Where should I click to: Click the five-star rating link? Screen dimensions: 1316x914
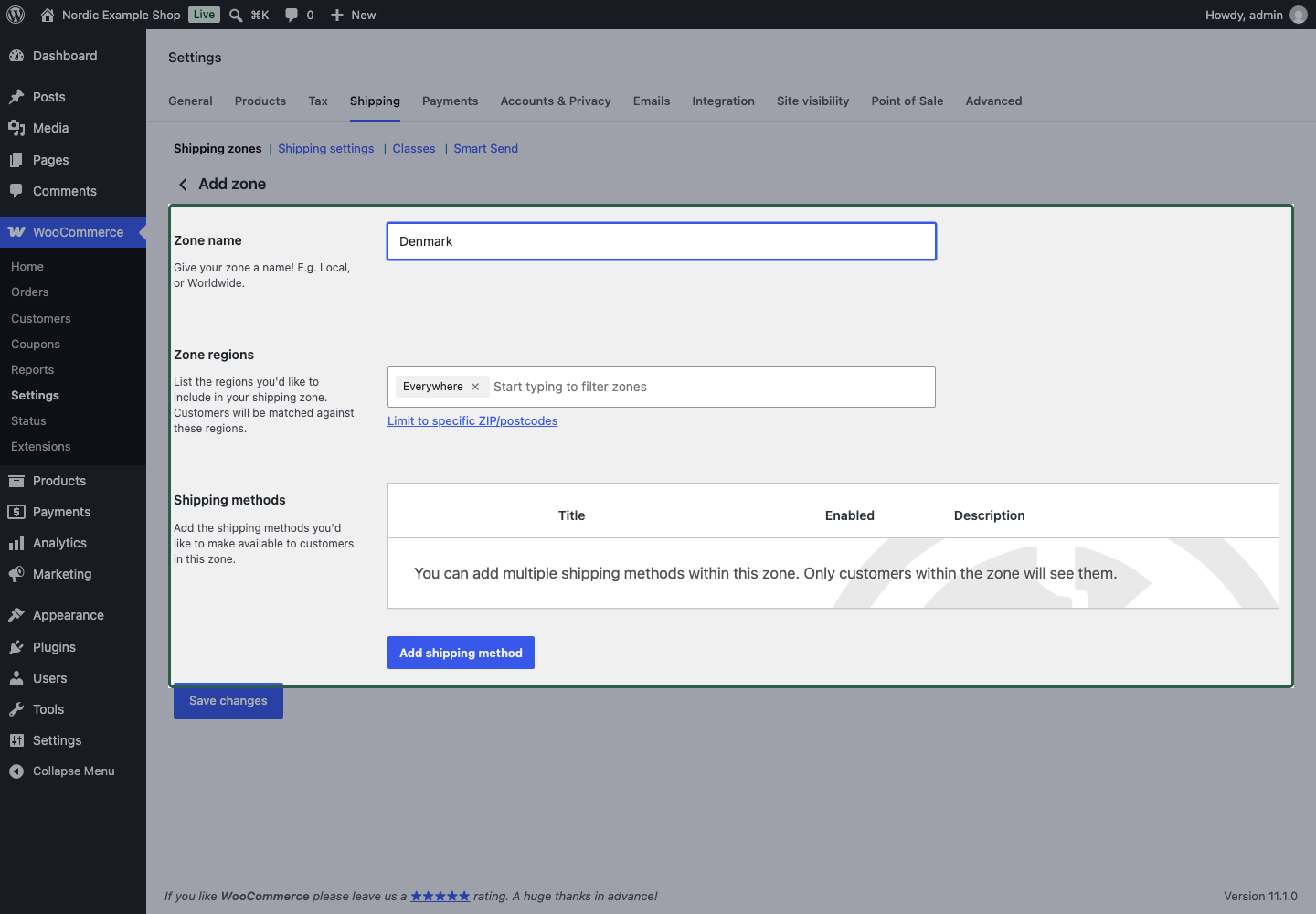440,897
